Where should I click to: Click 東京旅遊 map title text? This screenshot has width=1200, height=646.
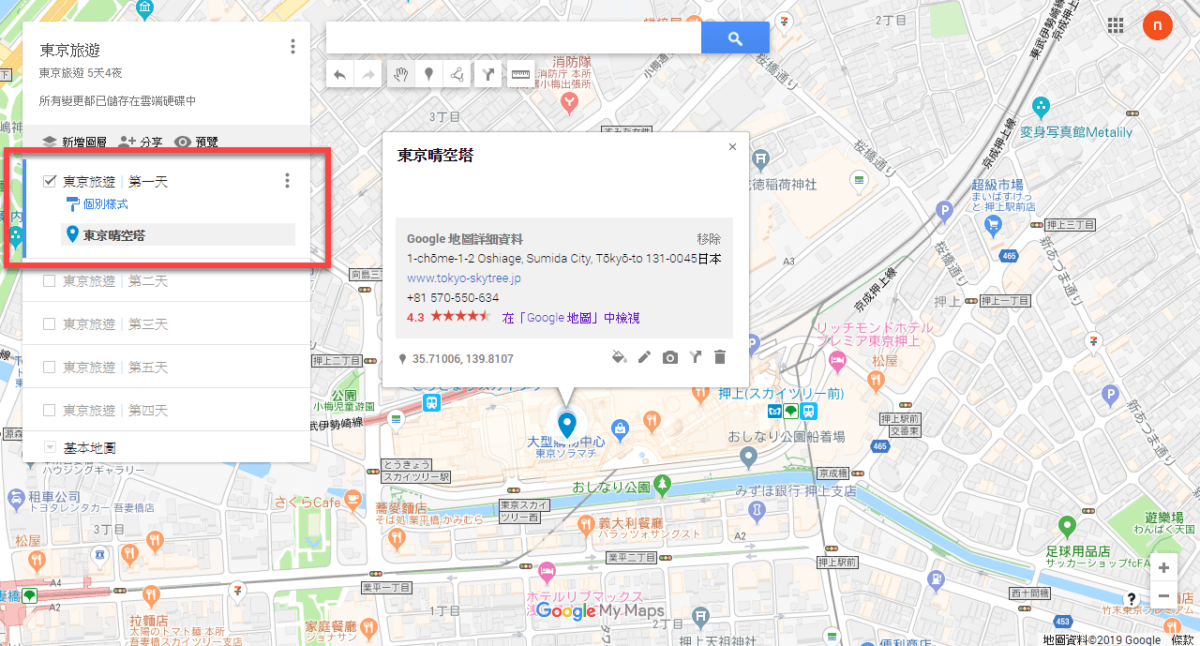tap(70, 50)
